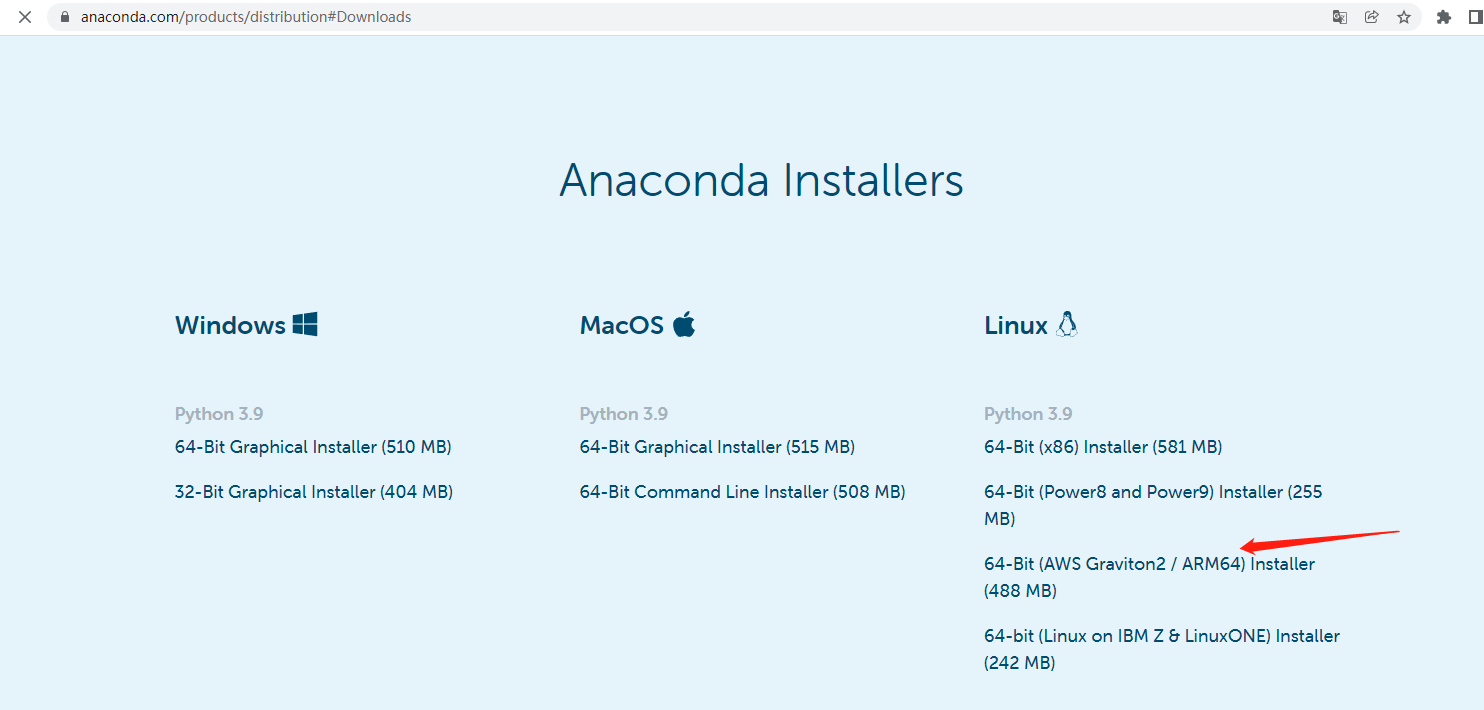Download Linux 64-Bit (x86) Installer
Screen dimensions: 1484x710
[x=1103, y=447]
